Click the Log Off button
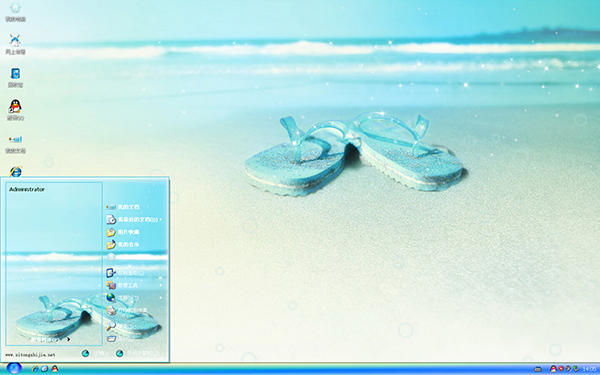This screenshot has height=375, width=600. click(x=95, y=354)
